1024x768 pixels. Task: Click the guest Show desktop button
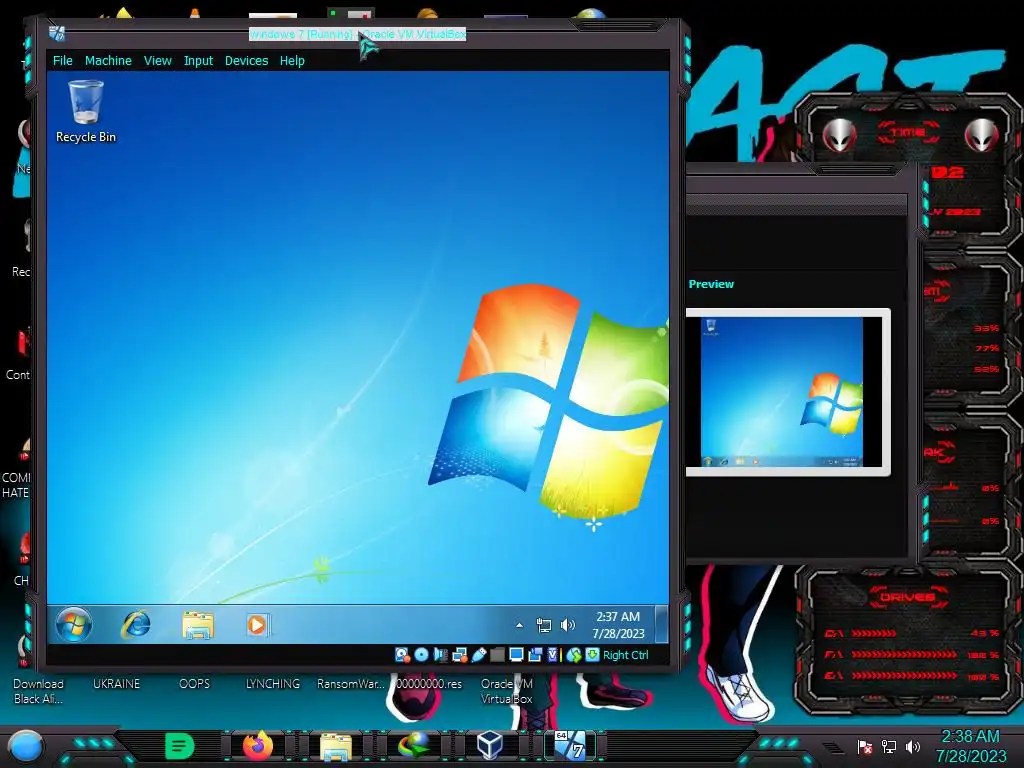[x=662, y=625]
